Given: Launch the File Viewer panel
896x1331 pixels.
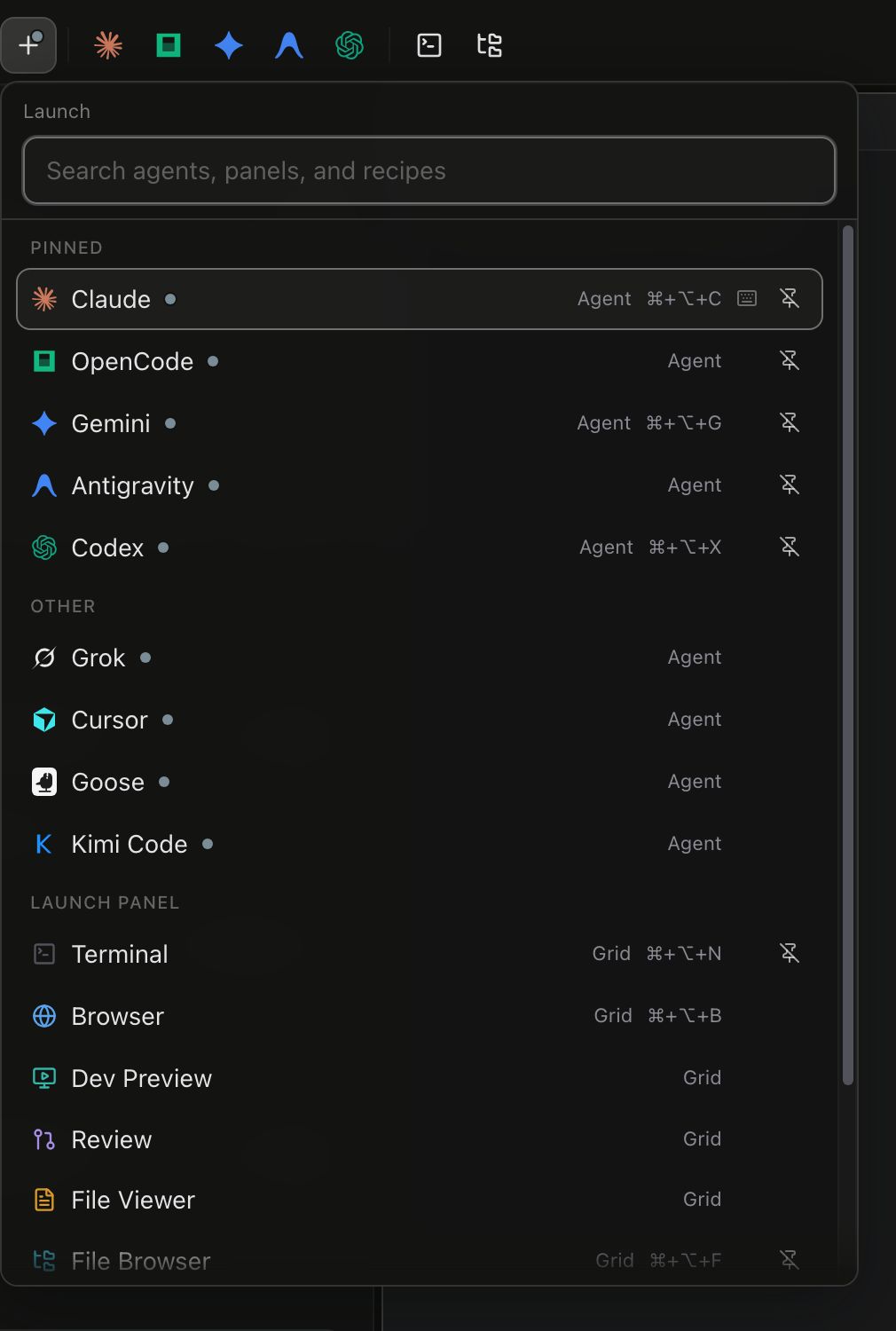Looking at the screenshot, I should pos(420,1200).
